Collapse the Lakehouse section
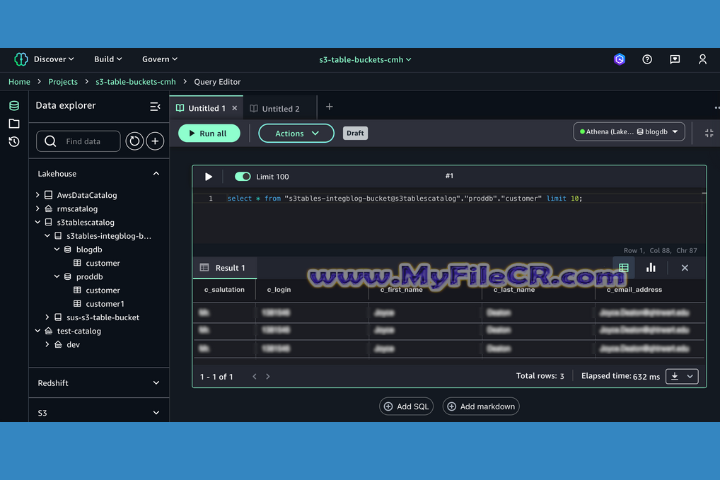The height and width of the screenshot is (480, 720). (x=156, y=174)
